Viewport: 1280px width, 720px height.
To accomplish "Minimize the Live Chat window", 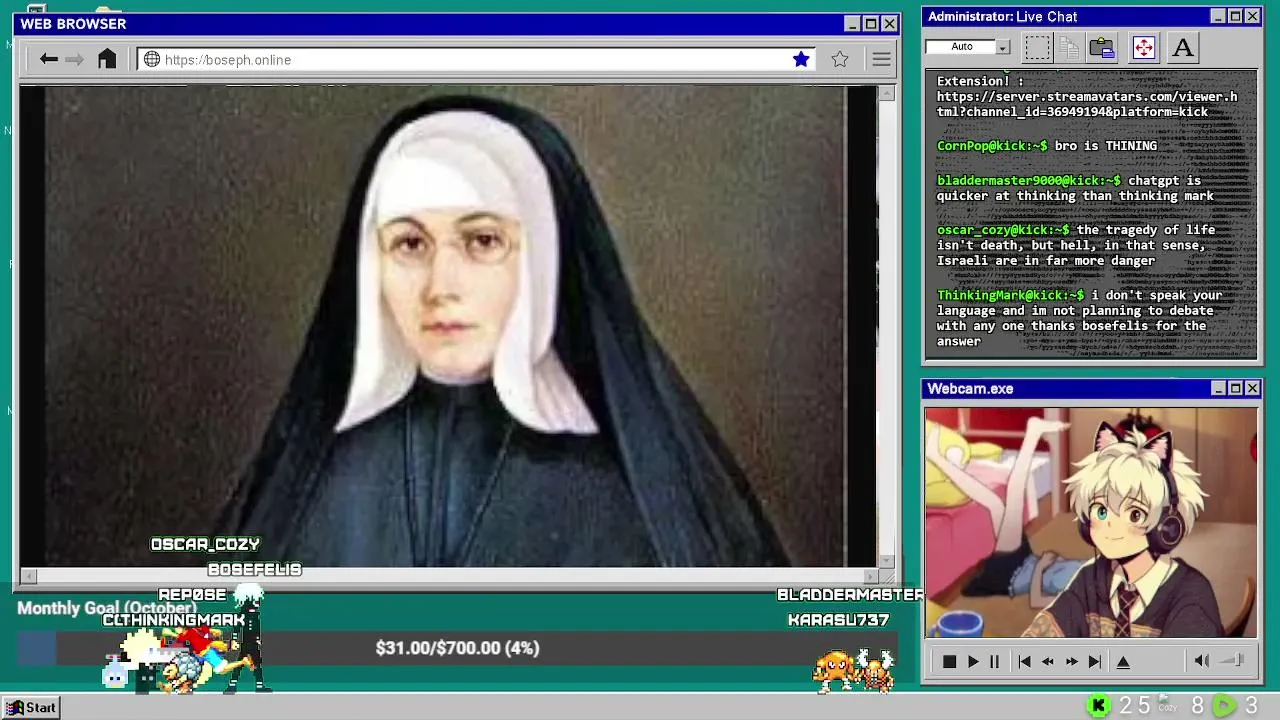I will tap(1218, 16).
